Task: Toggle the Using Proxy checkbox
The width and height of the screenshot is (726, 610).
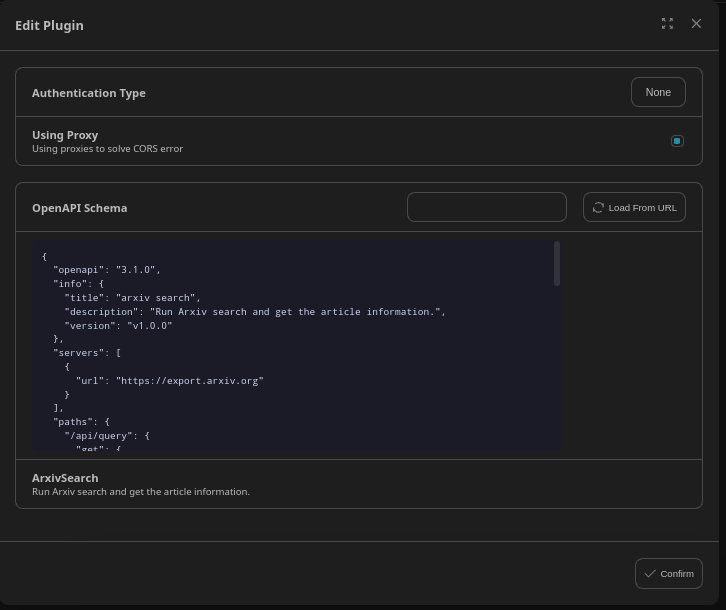Action: point(677,141)
